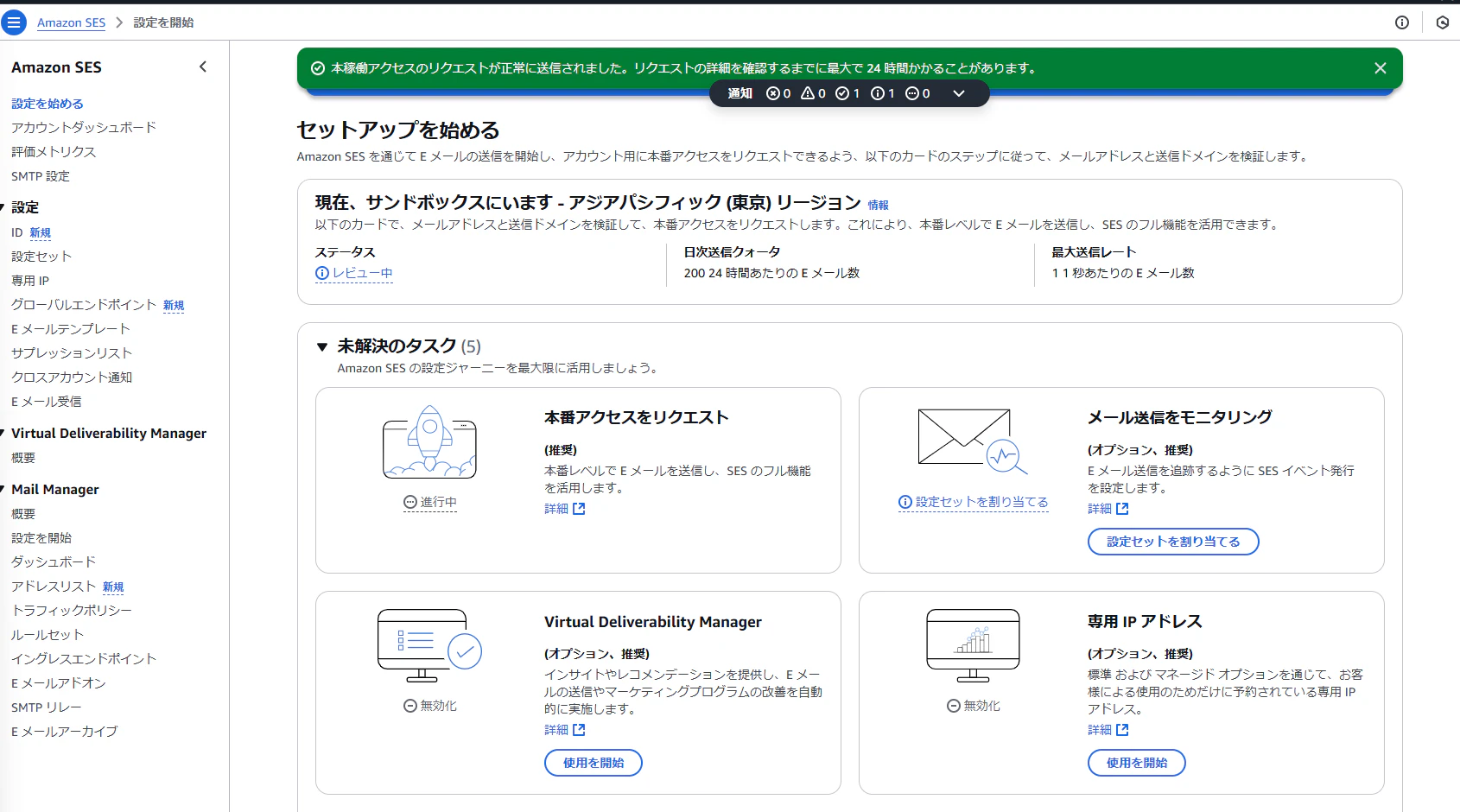
Task: Open ダッシュボード under Mail Manager
Action: tap(54, 562)
